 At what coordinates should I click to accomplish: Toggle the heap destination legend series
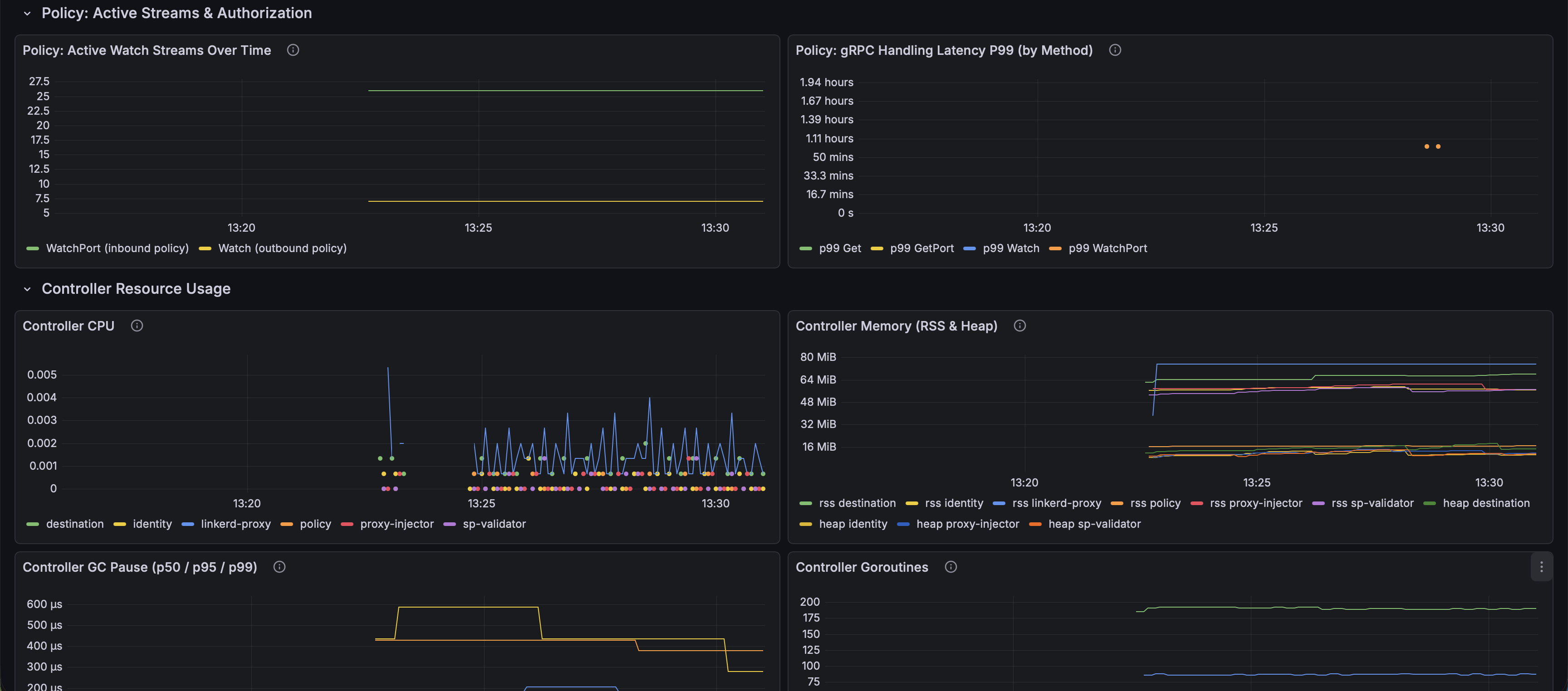coord(1486,503)
